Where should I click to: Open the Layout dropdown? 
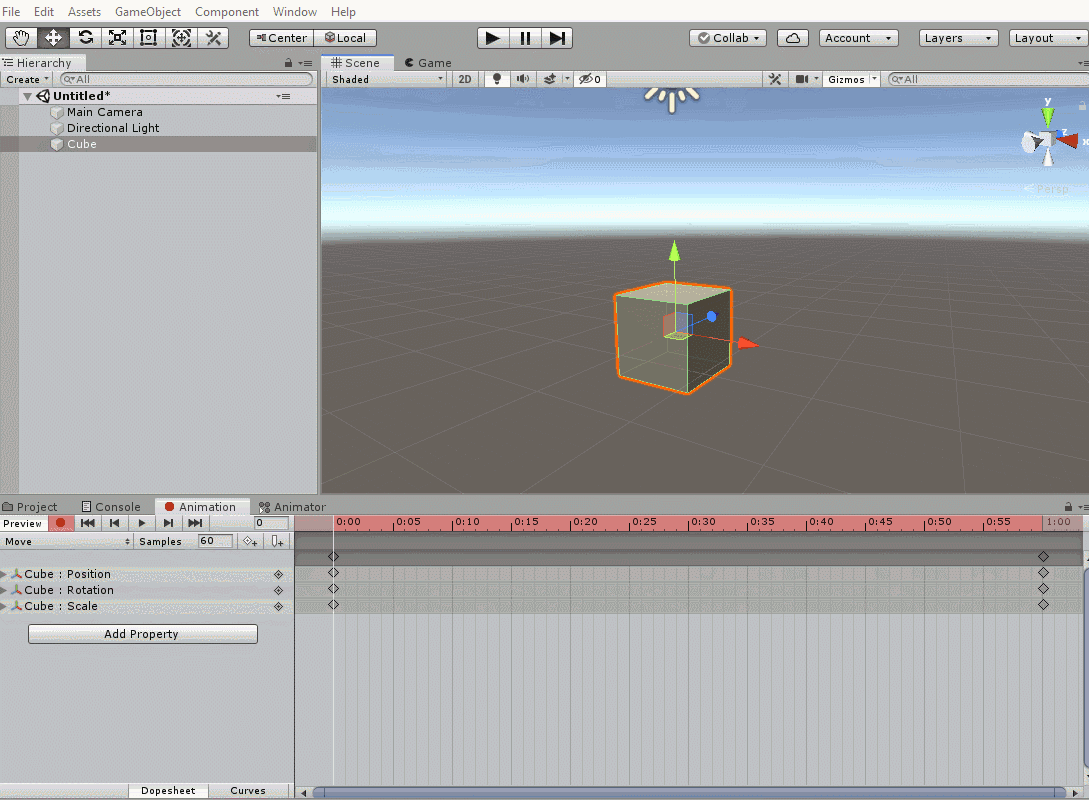(x=1046, y=37)
